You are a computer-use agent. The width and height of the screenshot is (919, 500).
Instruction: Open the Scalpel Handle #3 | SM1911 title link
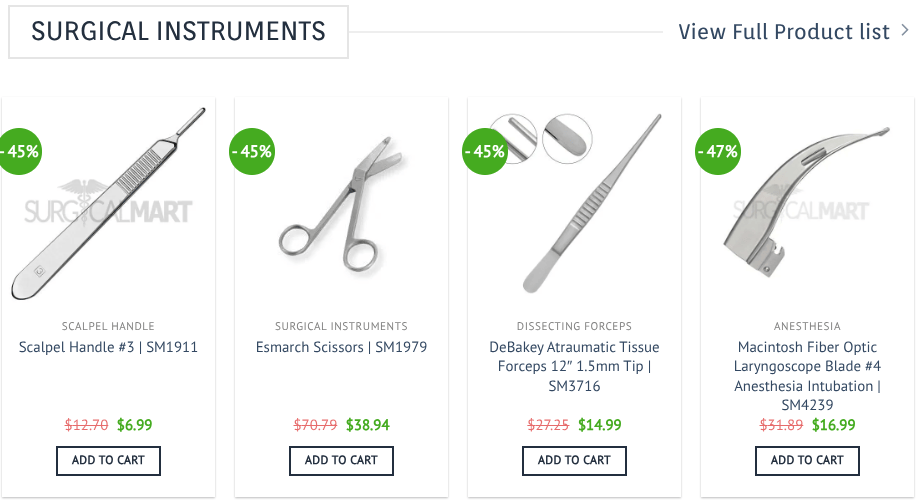(108, 348)
